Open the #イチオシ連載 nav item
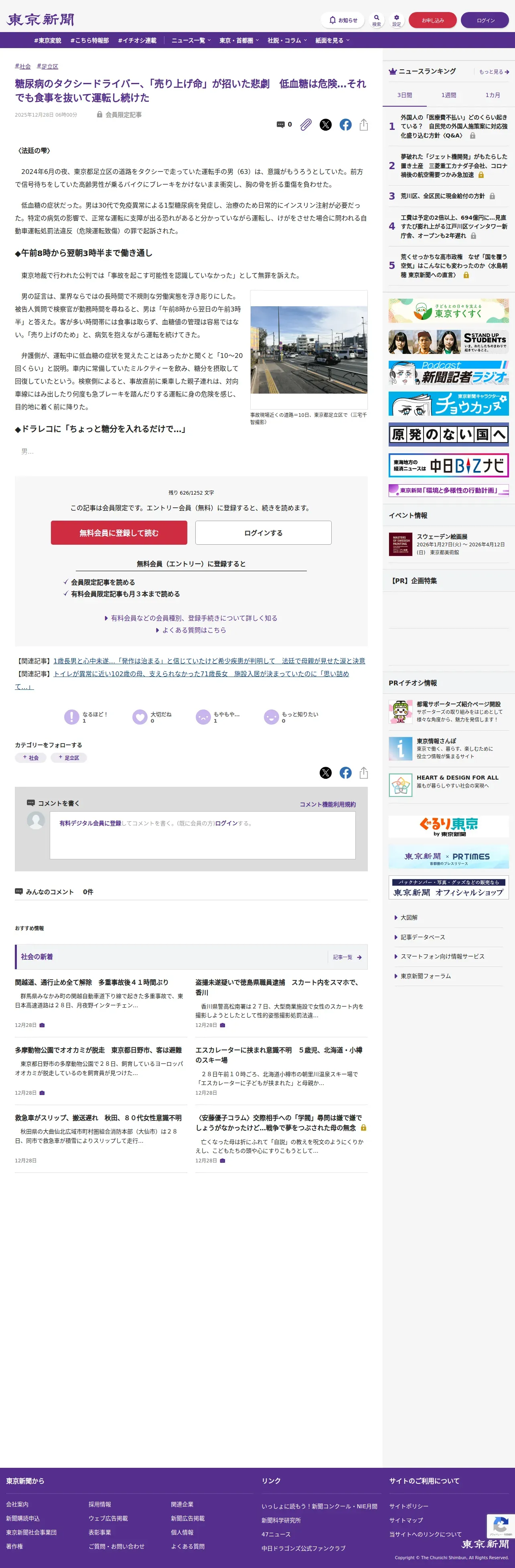 (x=137, y=40)
